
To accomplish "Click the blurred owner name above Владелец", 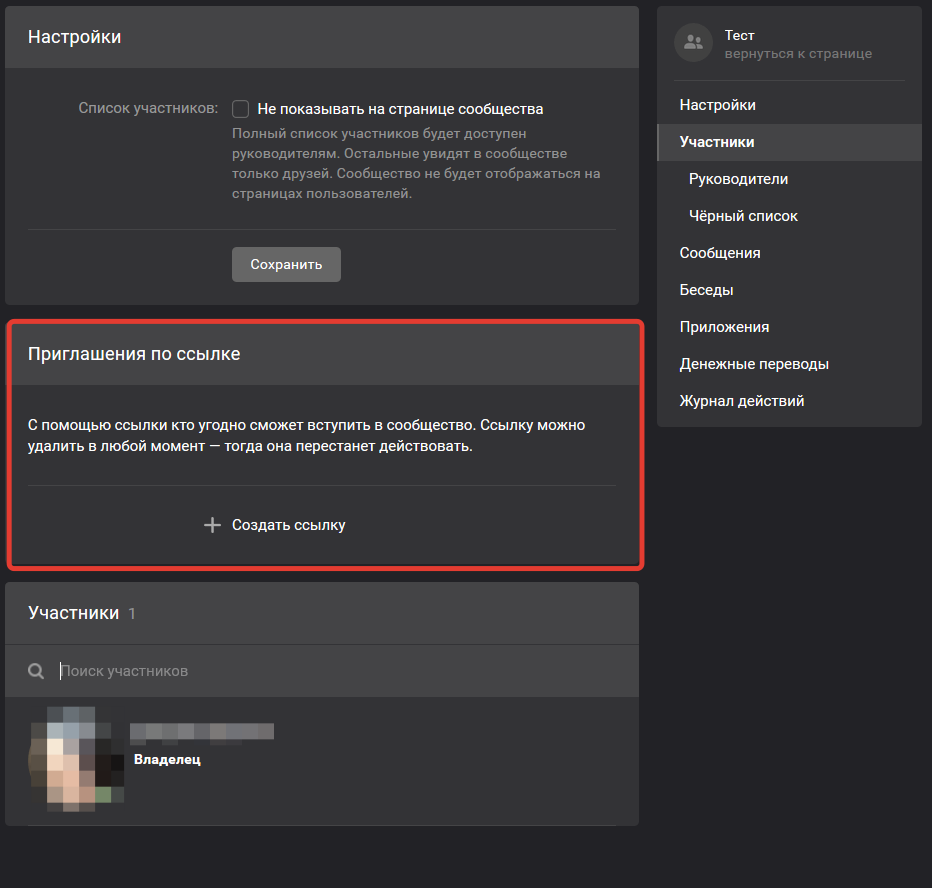I will pyautogui.click(x=202, y=733).
